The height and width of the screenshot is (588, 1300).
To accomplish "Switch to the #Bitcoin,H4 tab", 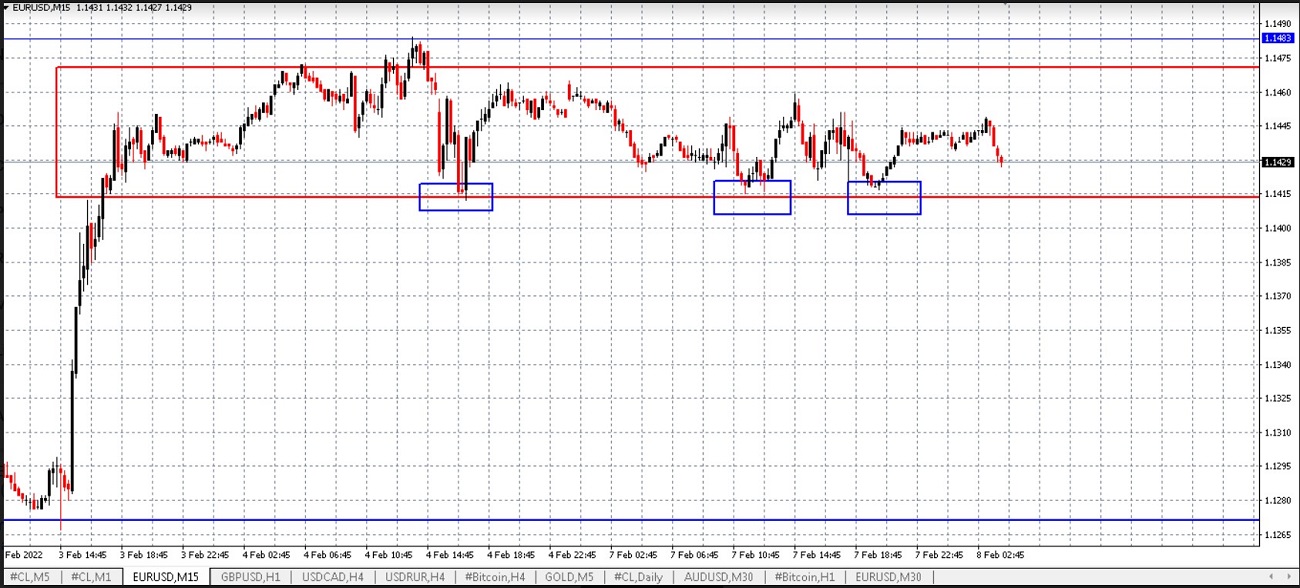I will click(495, 577).
